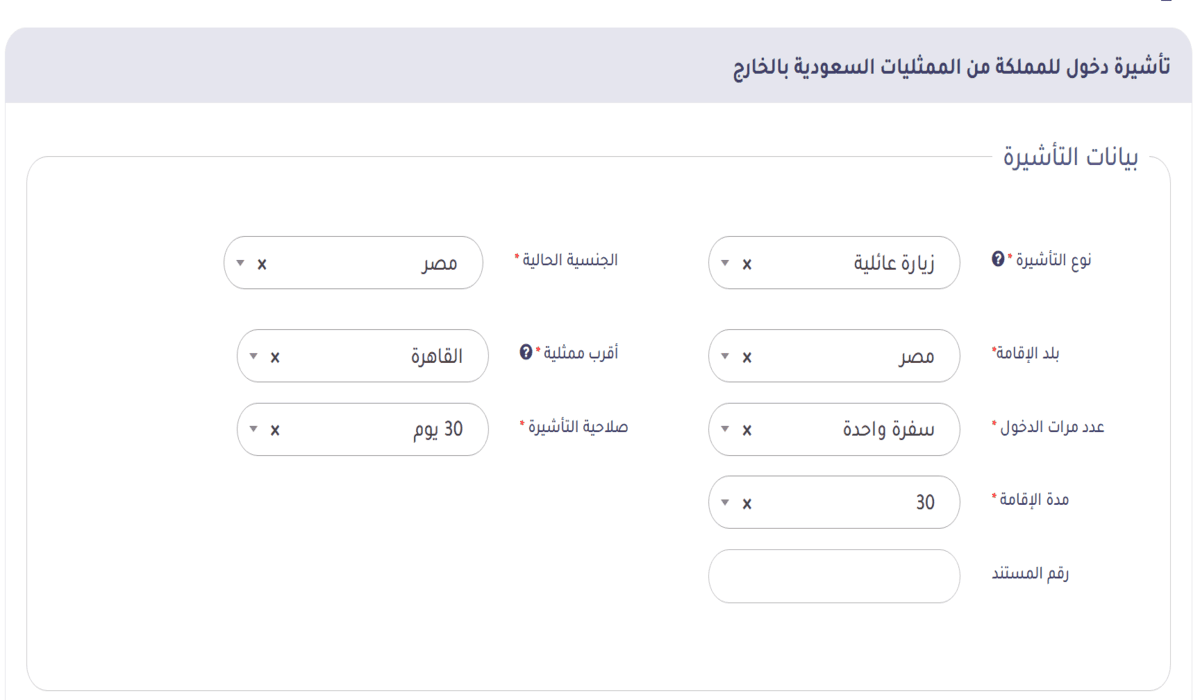Click the رقم المستند input field
This screenshot has height=700, width=1200.
834,576
